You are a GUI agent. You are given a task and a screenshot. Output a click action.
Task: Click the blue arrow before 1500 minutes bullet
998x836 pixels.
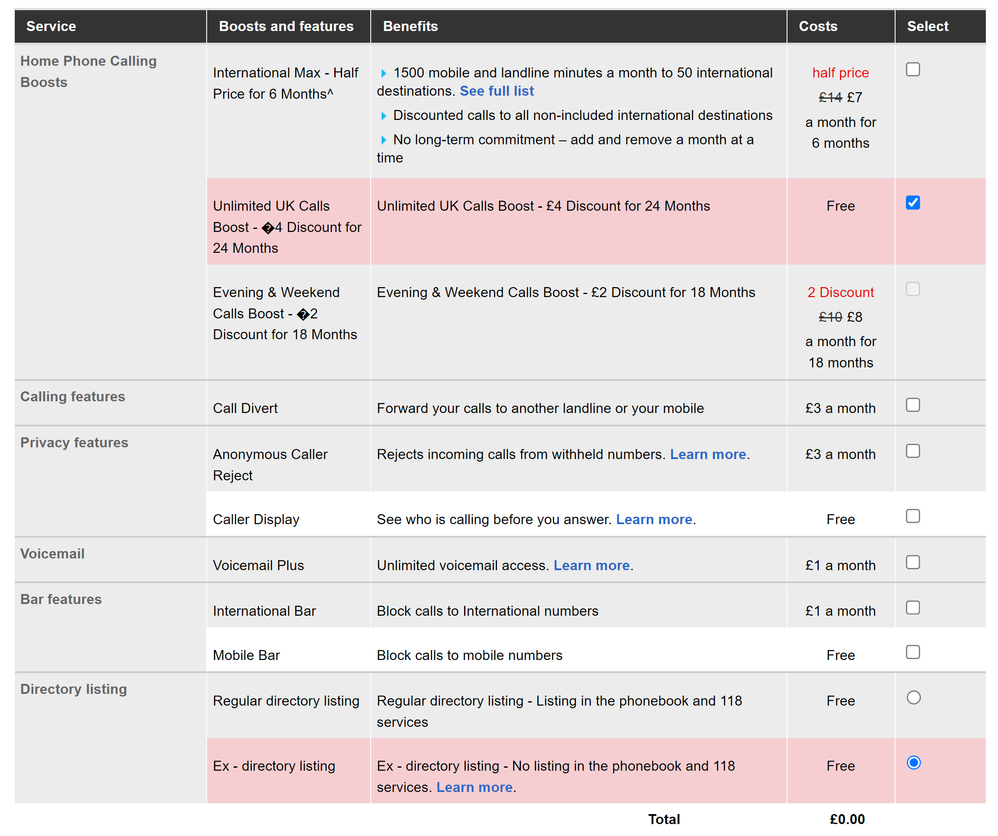[x=383, y=73]
